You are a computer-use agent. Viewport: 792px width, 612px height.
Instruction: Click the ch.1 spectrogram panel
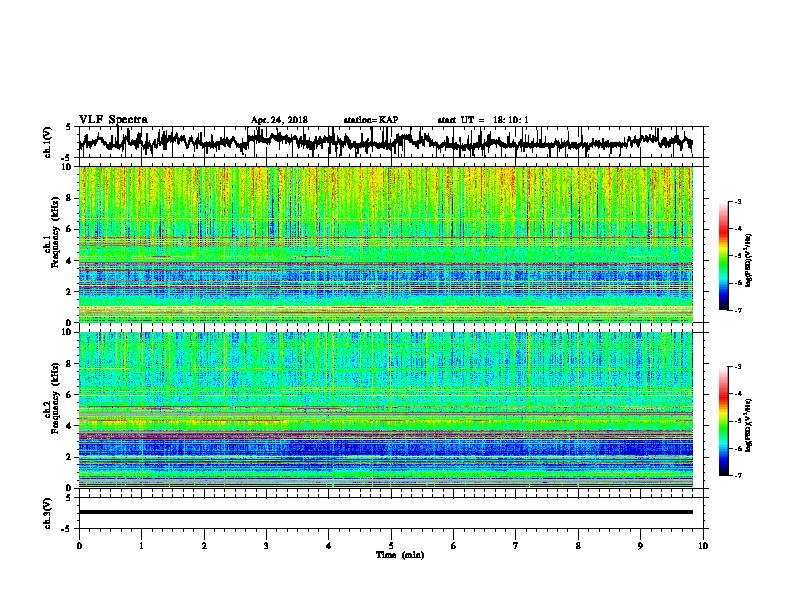[386, 244]
